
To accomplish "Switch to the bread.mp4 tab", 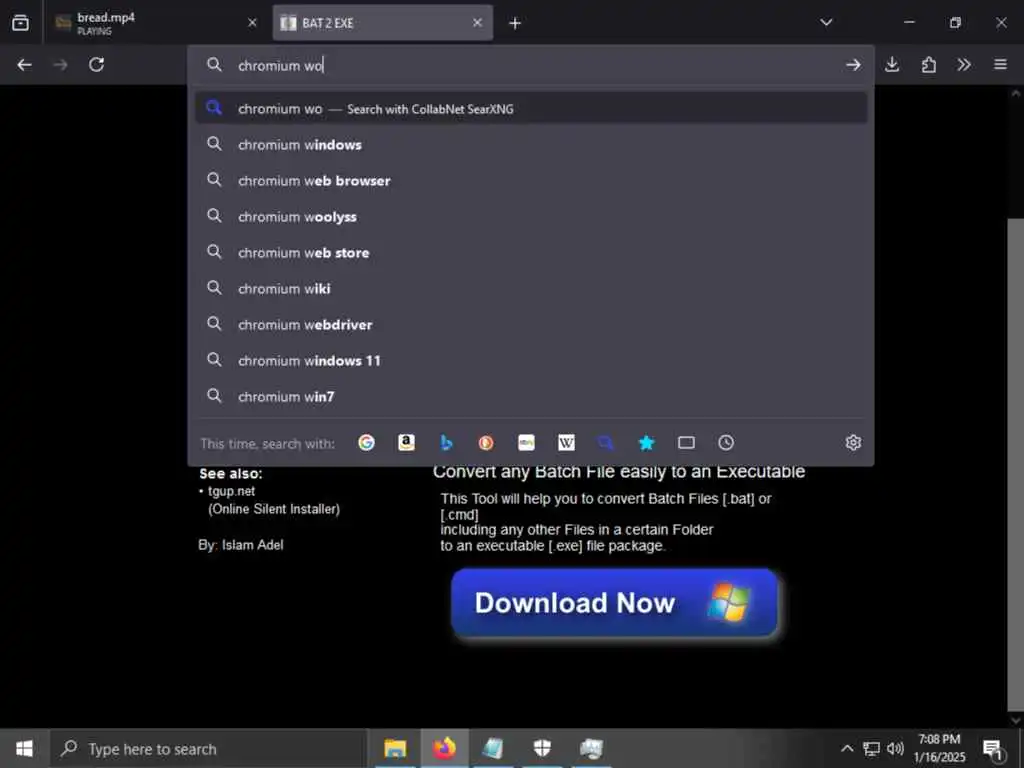I will coord(155,23).
